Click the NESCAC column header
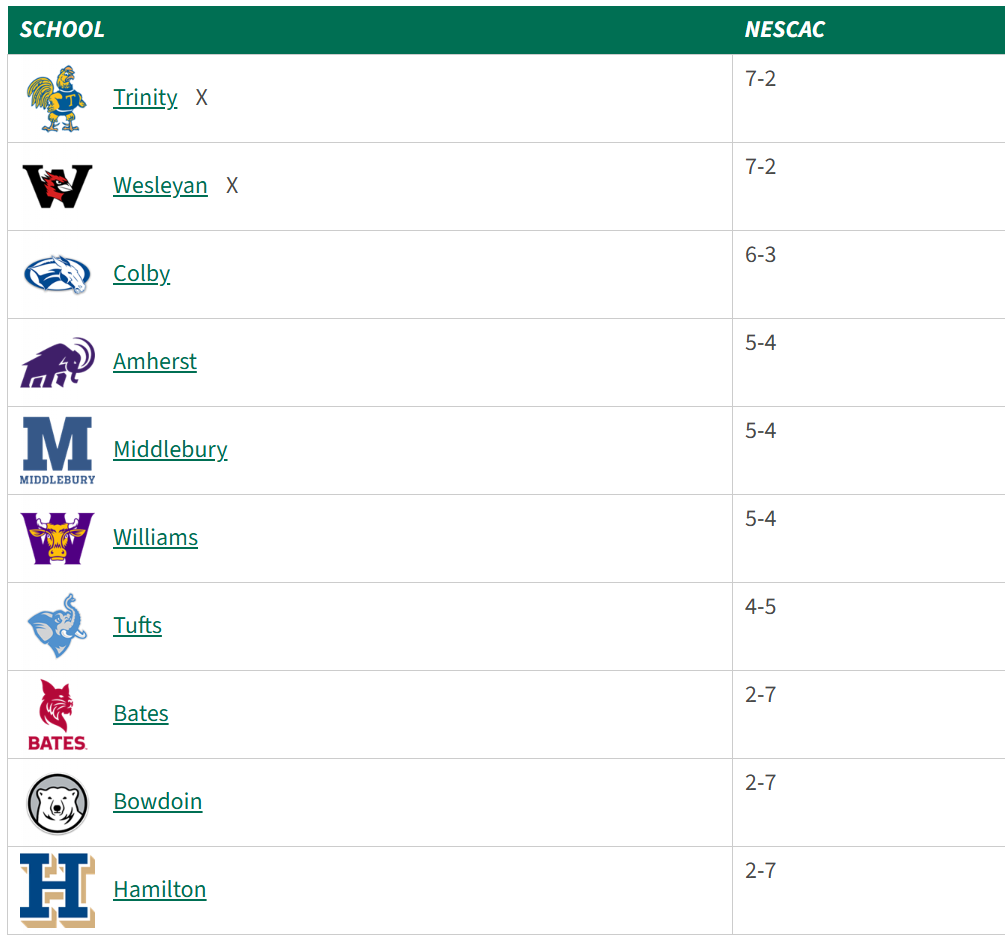Viewport: 1005px width, 946px height. (x=784, y=30)
